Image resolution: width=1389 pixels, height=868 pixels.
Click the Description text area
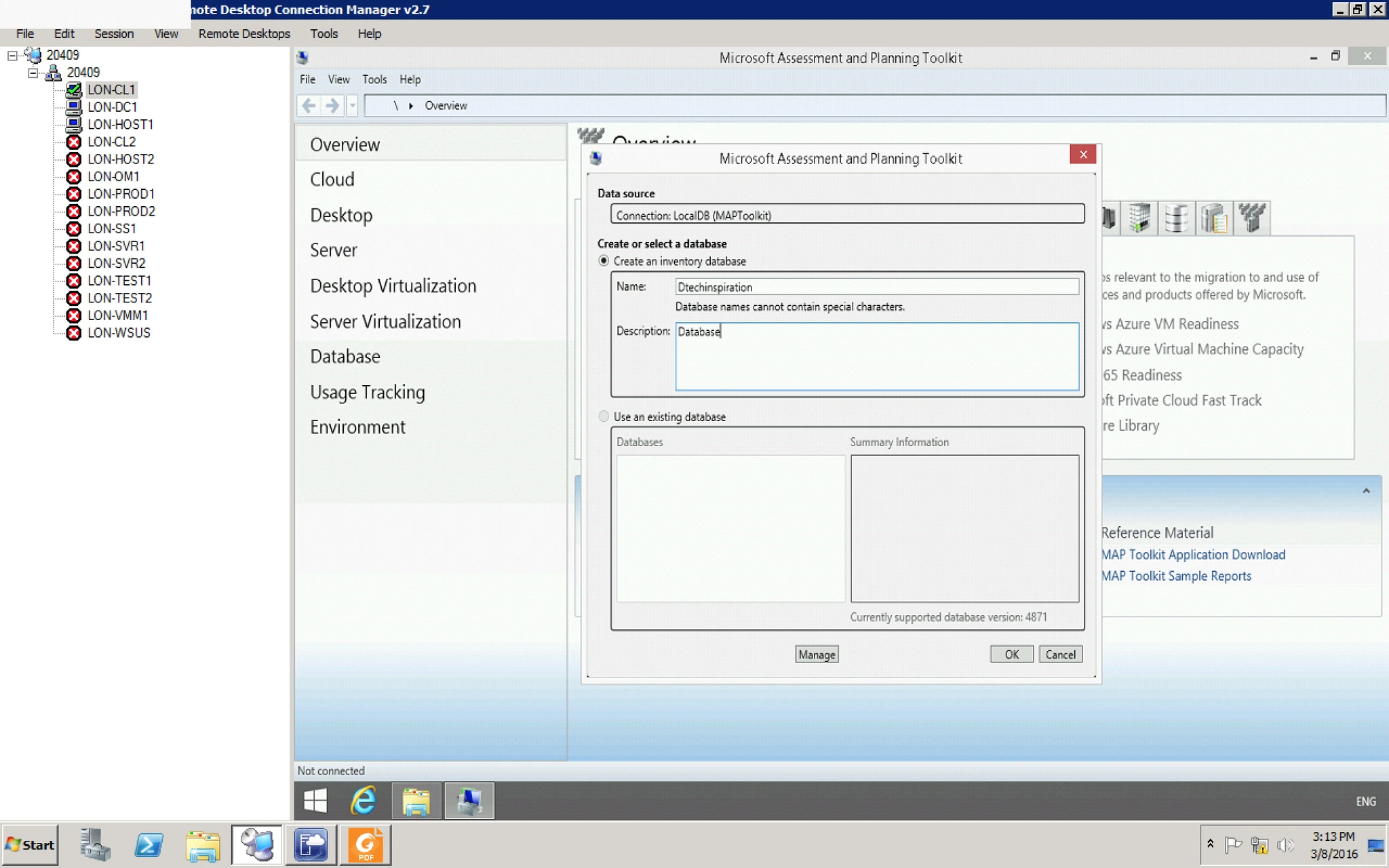(x=877, y=357)
